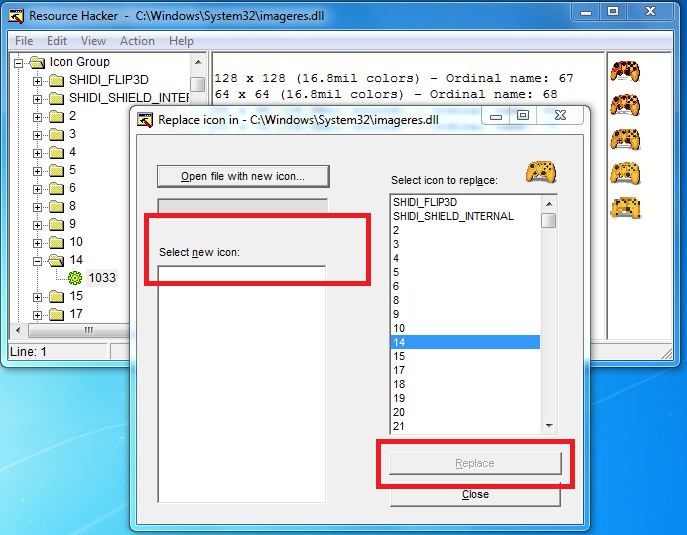
Task: Select item 3 in the replace list
Action: point(465,244)
